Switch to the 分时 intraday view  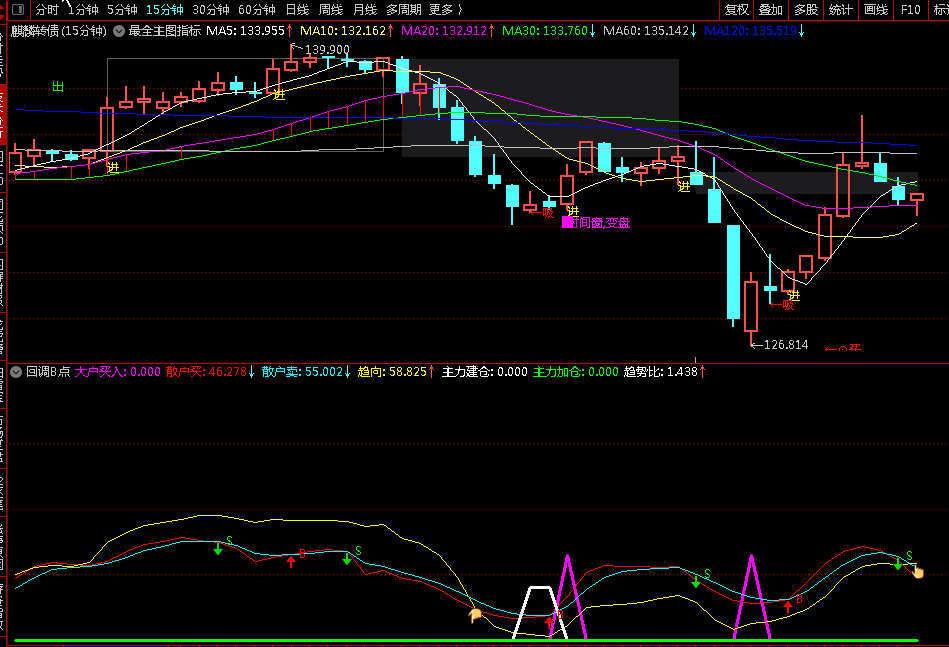click(x=47, y=10)
